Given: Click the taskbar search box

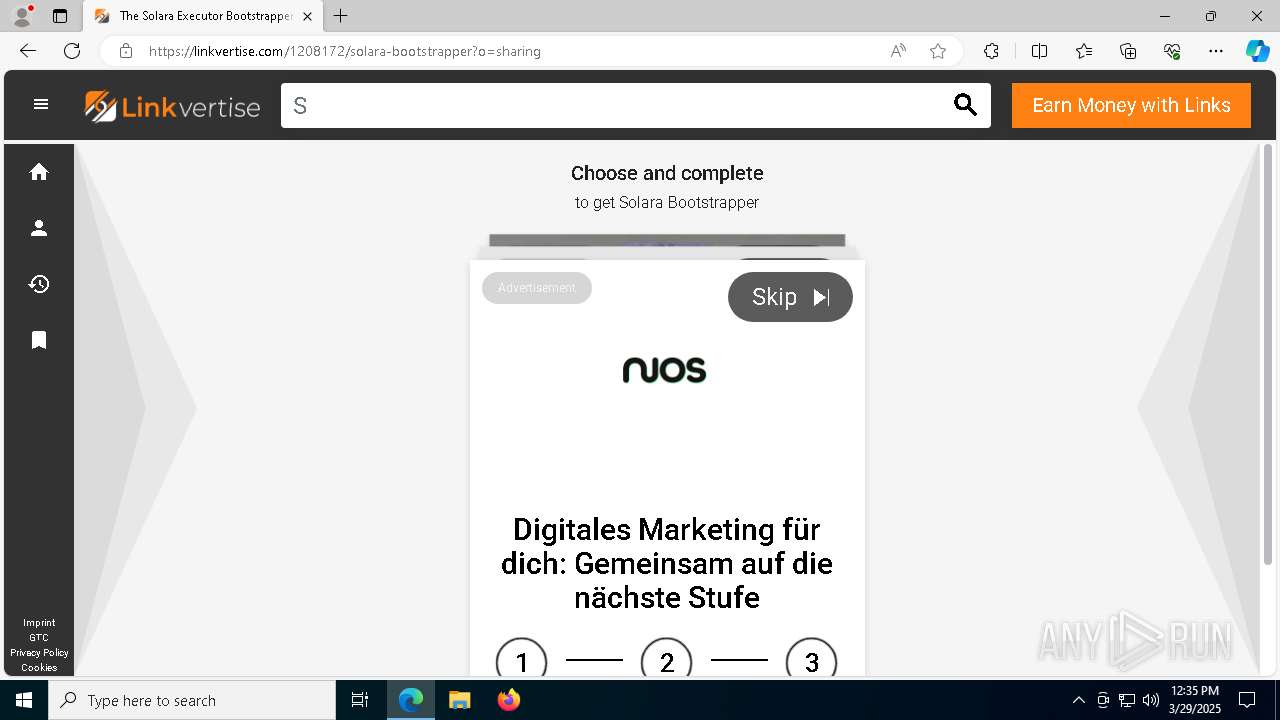Looking at the screenshot, I should click(192, 700).
